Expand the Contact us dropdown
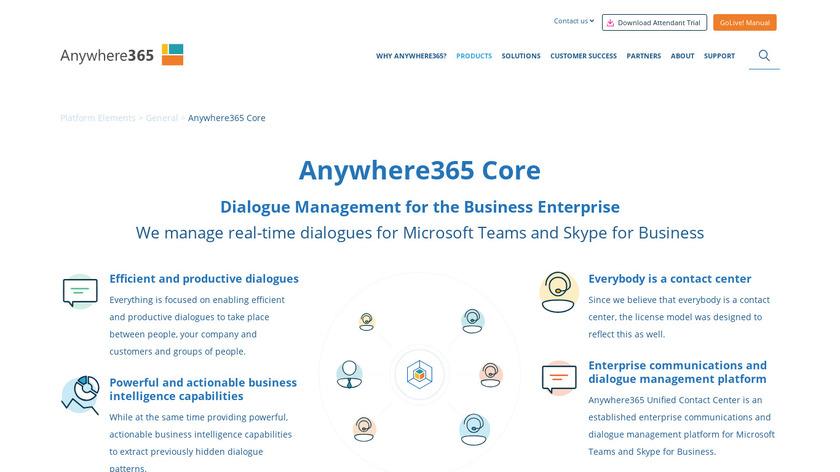This screenshot has width=840, height=472. click(x=574, y=21)
